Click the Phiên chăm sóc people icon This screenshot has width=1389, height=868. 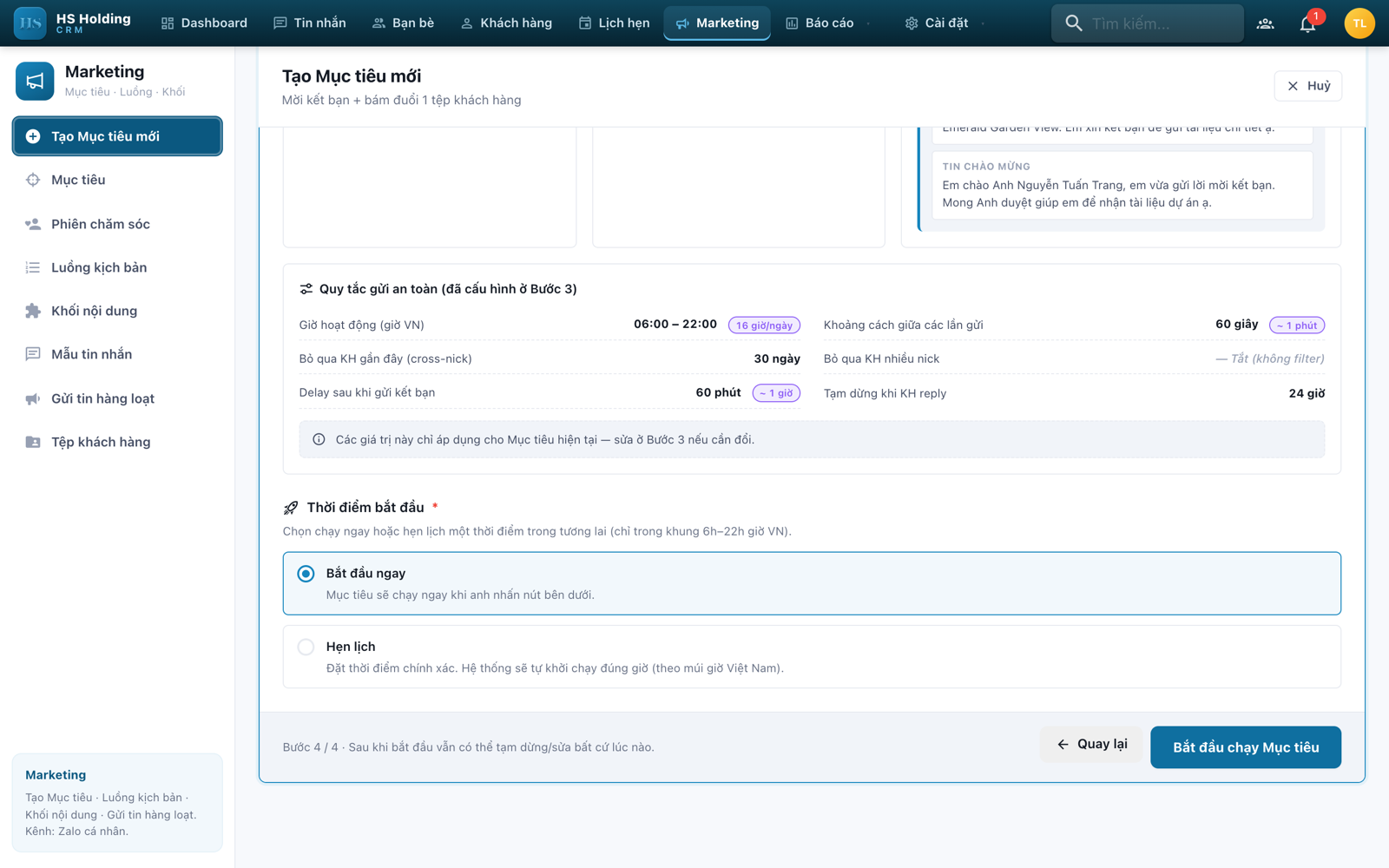click(x=33, y=224)
